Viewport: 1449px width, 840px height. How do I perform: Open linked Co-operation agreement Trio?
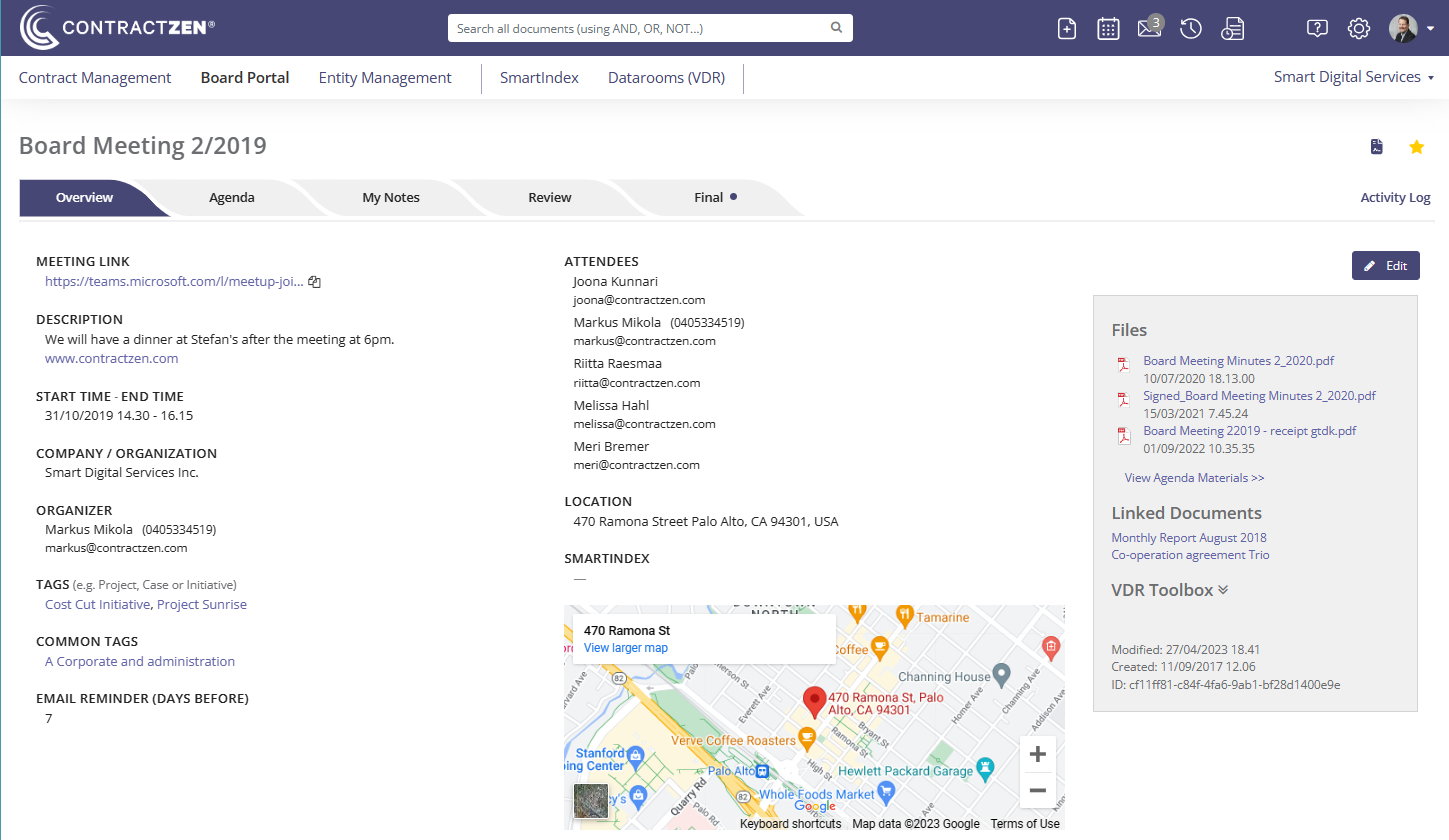1190,555
